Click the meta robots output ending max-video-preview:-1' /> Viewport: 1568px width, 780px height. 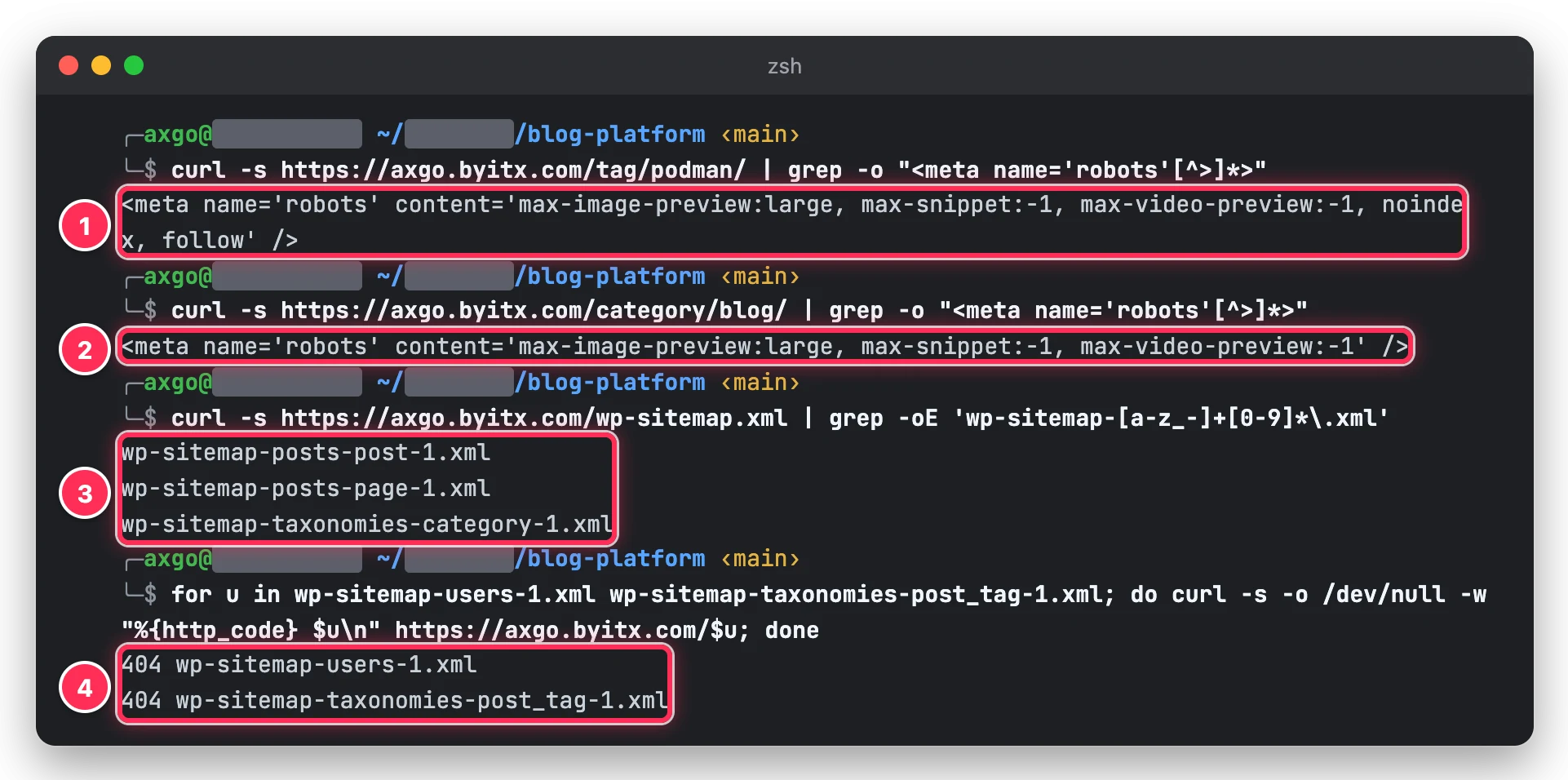pos(765,347)
